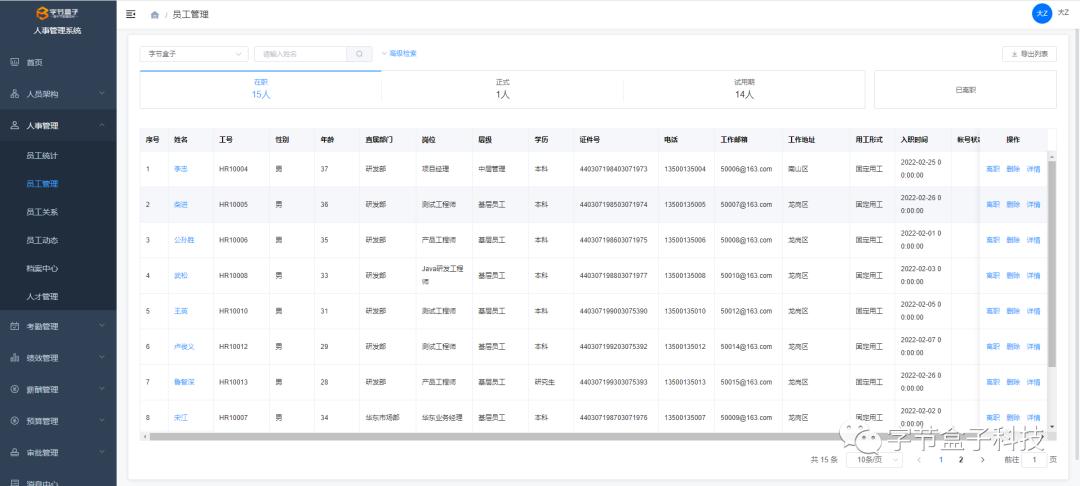Click 详情 link for HR10004 row
The height and width of the screenshot is (486, 1080).
(1033, 169)
